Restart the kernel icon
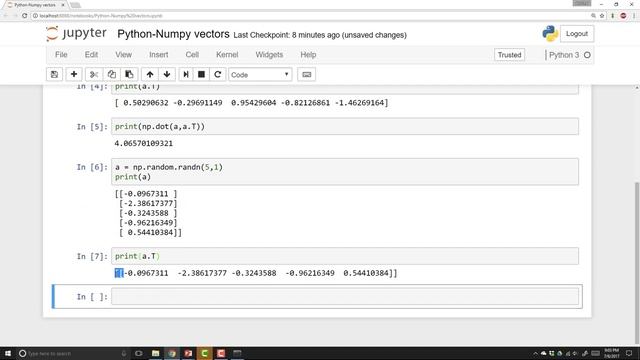This screenshot has height=360, width=640. 218,75
